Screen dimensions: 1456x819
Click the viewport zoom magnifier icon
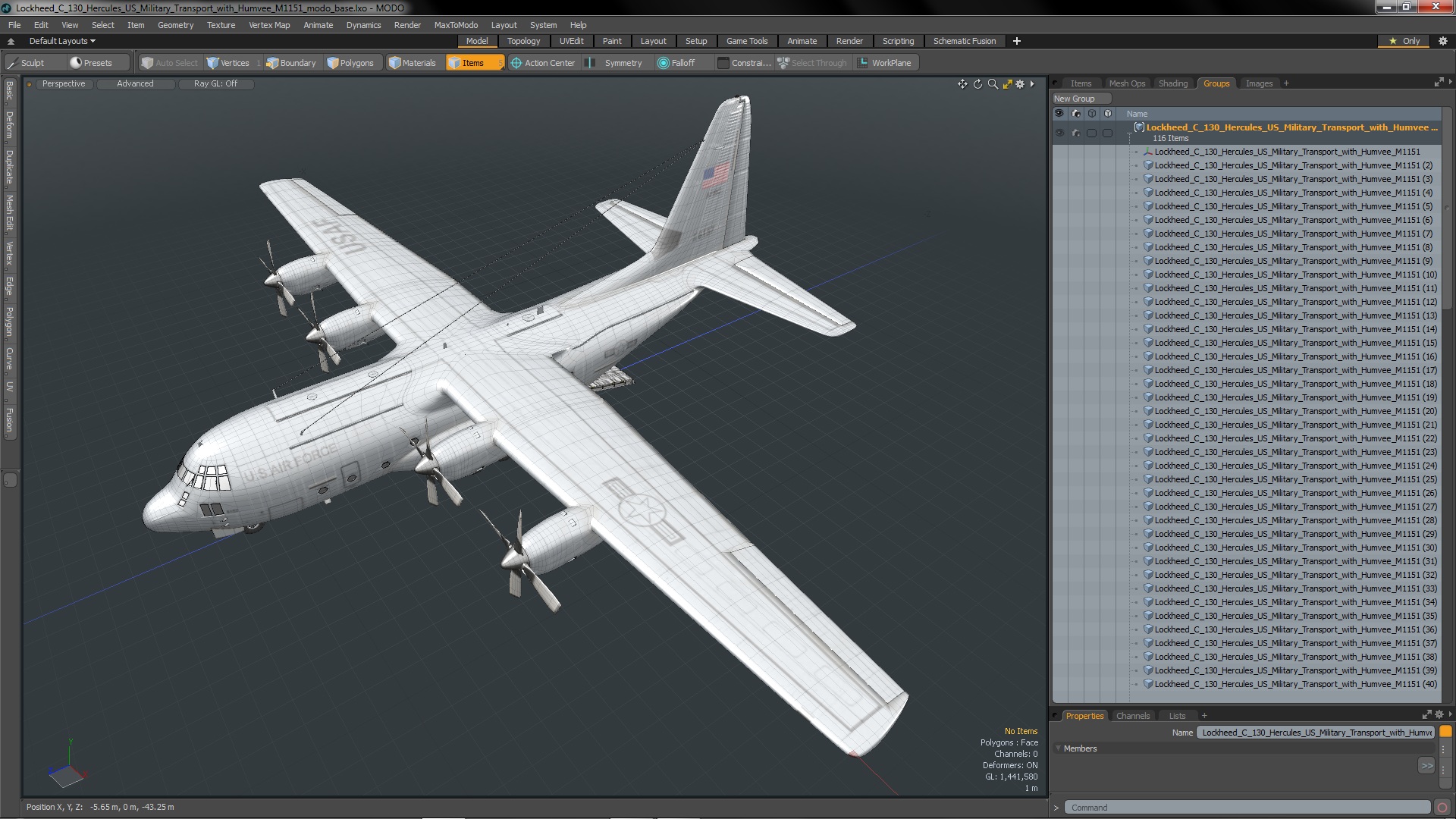(993, 84)
